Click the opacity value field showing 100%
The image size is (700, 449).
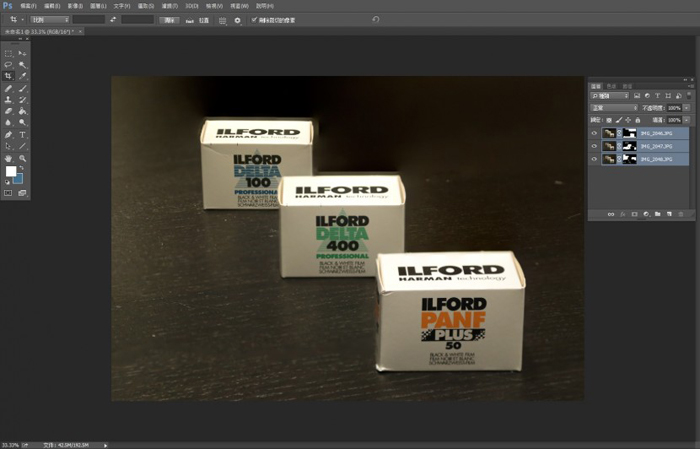tap(675, 108)
